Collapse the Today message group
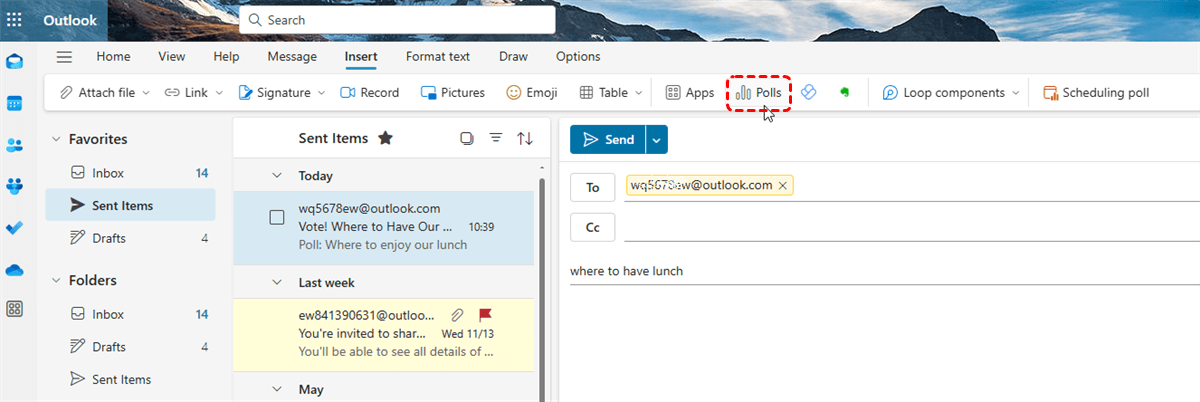 [277, 176]
